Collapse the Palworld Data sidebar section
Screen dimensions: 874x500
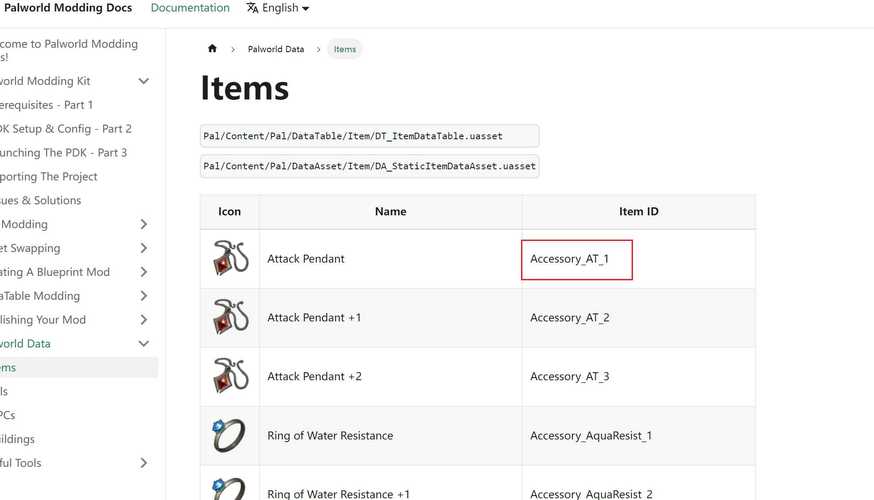(x=144, y=344)
